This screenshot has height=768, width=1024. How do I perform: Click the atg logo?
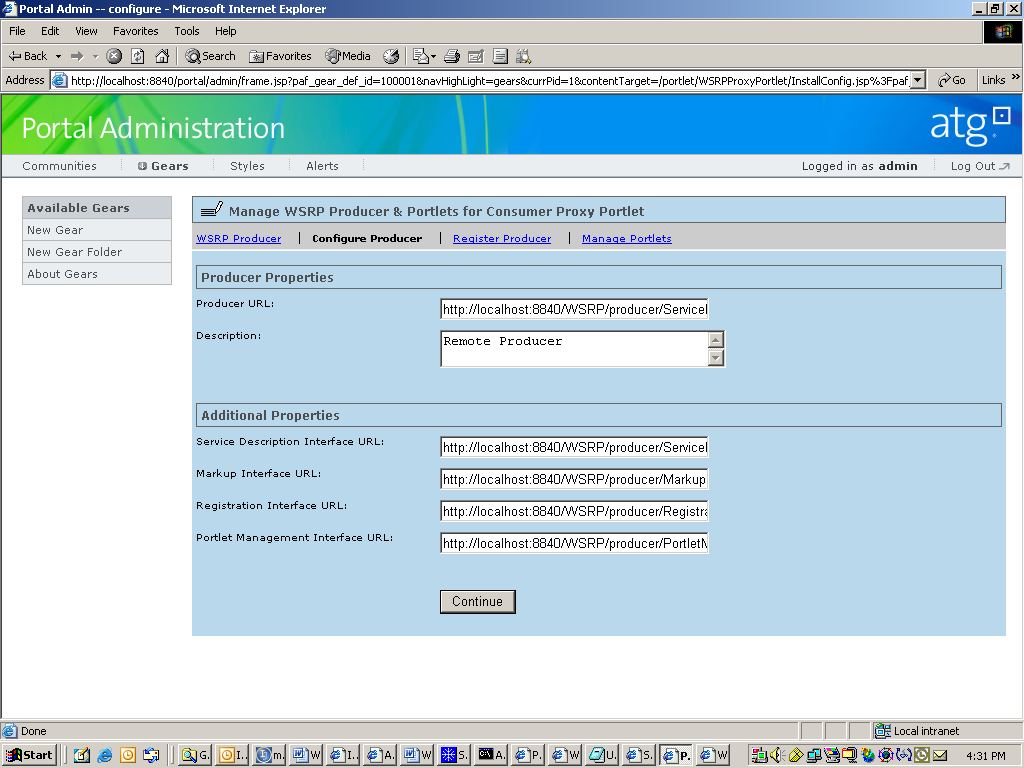[970, 125]
